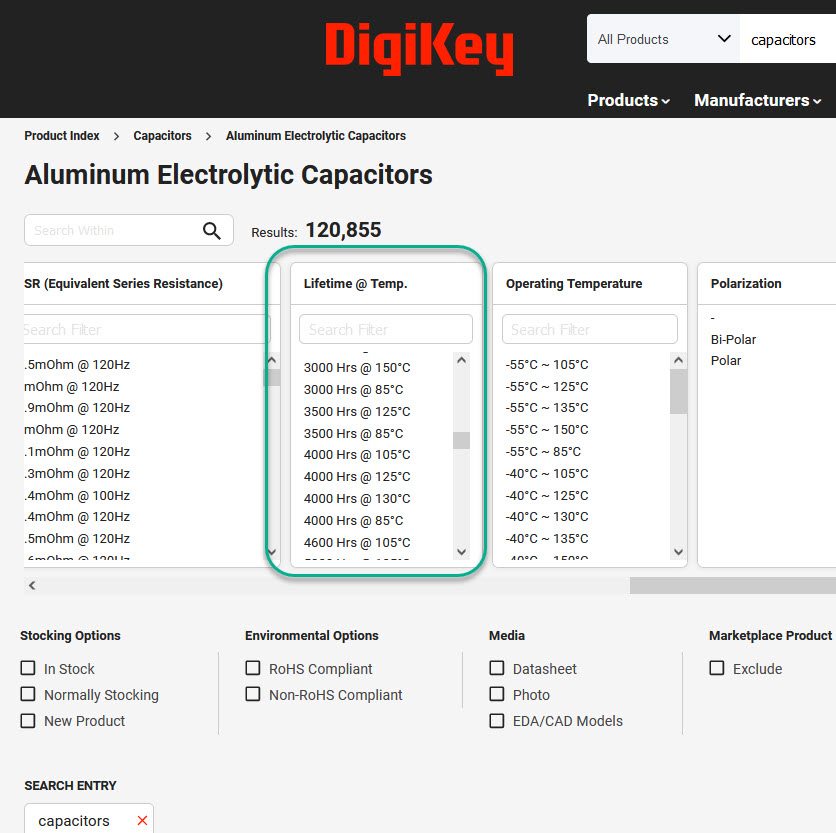Image resolution: width=836 pixels, height=833 pixels.
Task: Go to Product Index breadcrumb
Action: coord(62,136)
